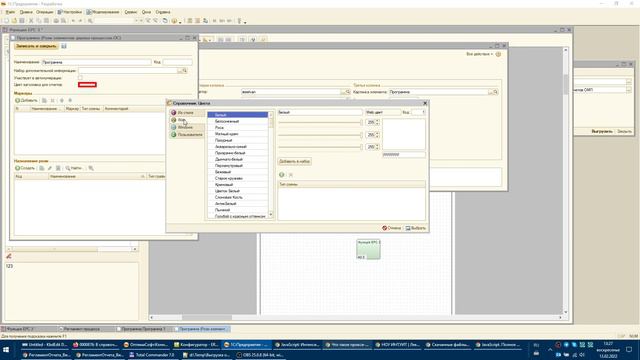Open the Все действия dropdown
This screenshot has width=640, height=360.
tap(479, 54)
